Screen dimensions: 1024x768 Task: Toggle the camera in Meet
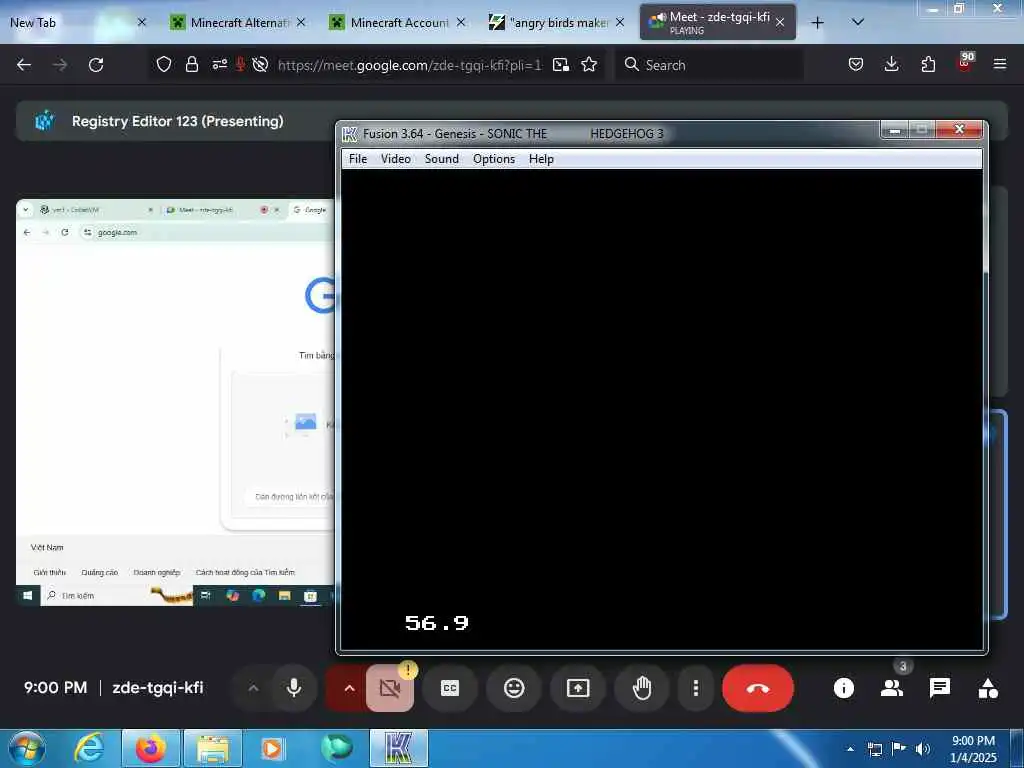390,688
